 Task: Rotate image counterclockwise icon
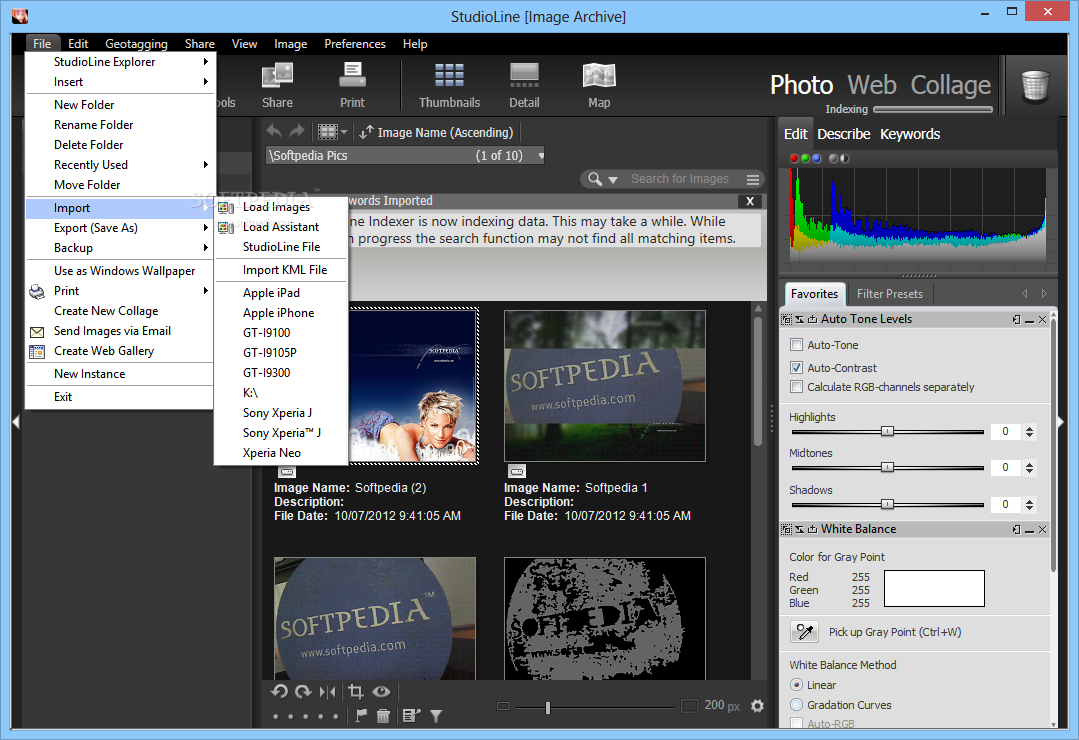279,692
